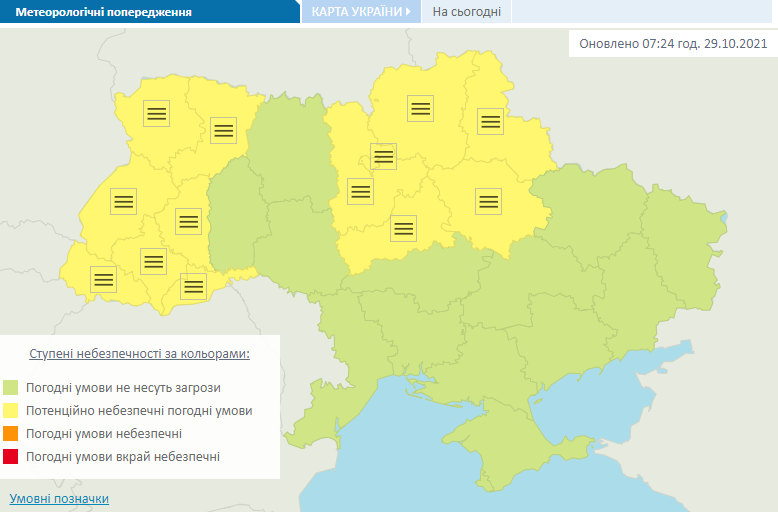
Task: Expand the КАРТА УКРАЇНИ dropdown
Action: click(361, 12)
